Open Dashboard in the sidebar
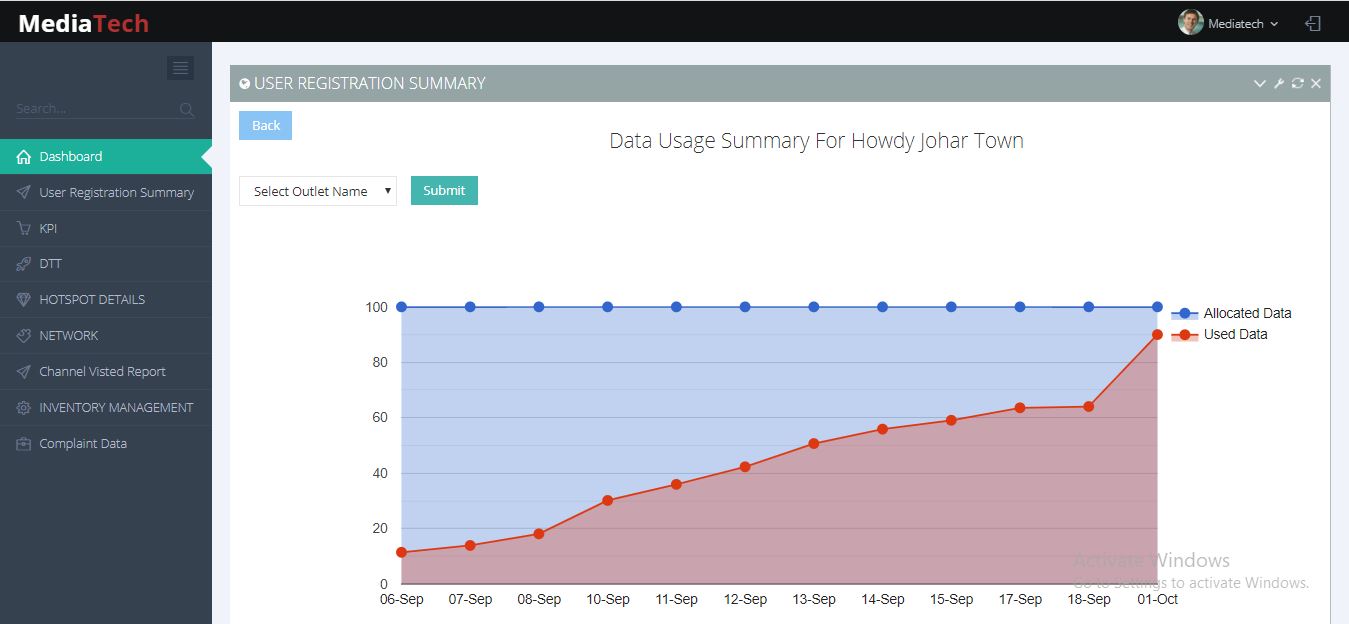Screen dimensions: 1349x624 [71, 156]
